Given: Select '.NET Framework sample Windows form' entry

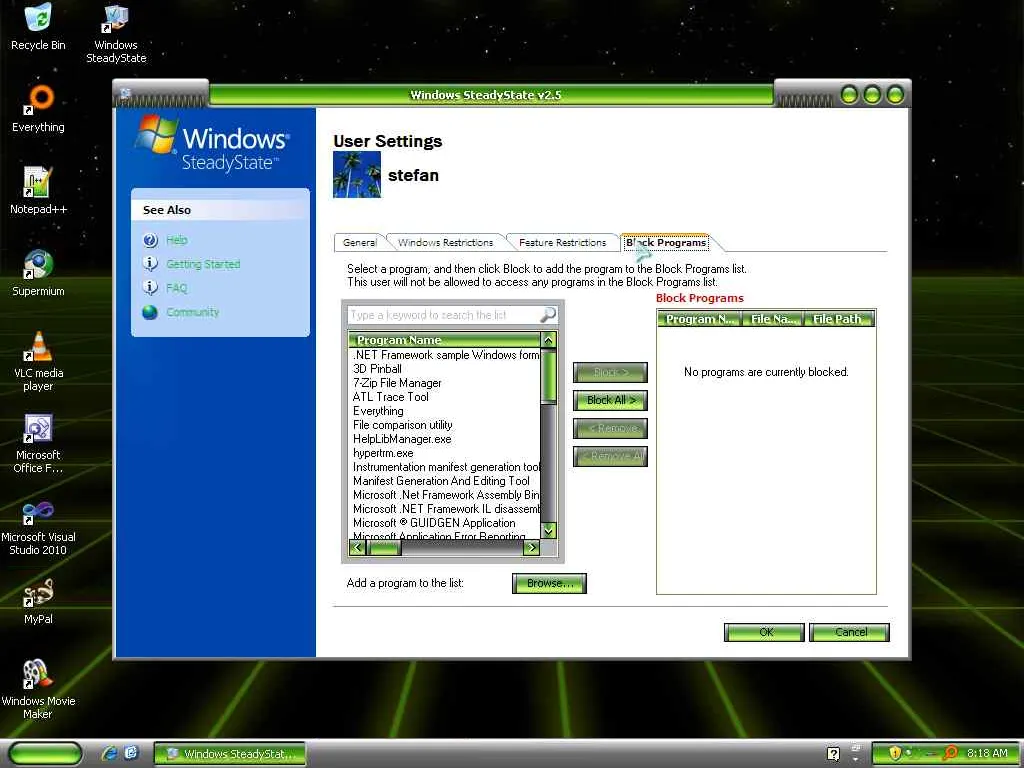Looking at the screenshot, I should (x=445, y=355).
